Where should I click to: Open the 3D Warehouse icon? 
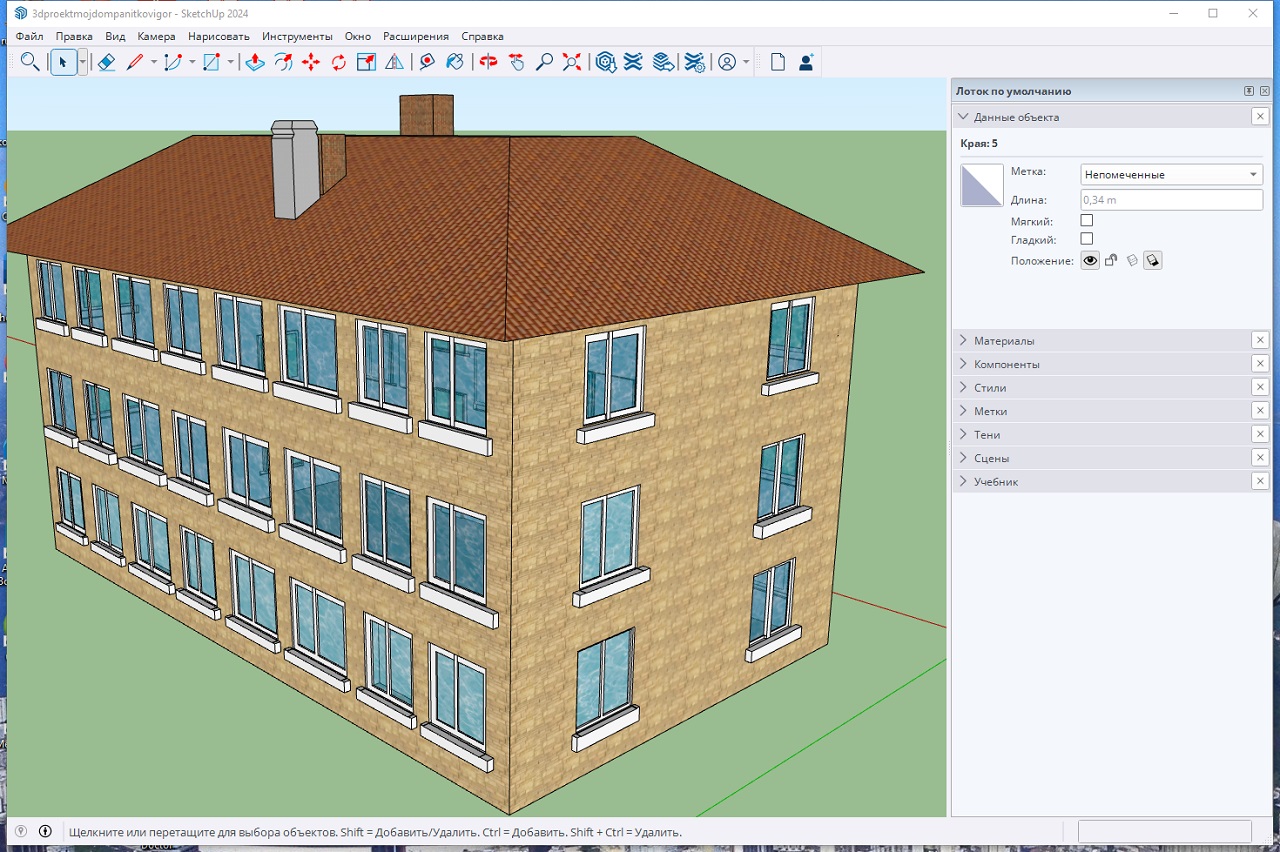[605, 62]
